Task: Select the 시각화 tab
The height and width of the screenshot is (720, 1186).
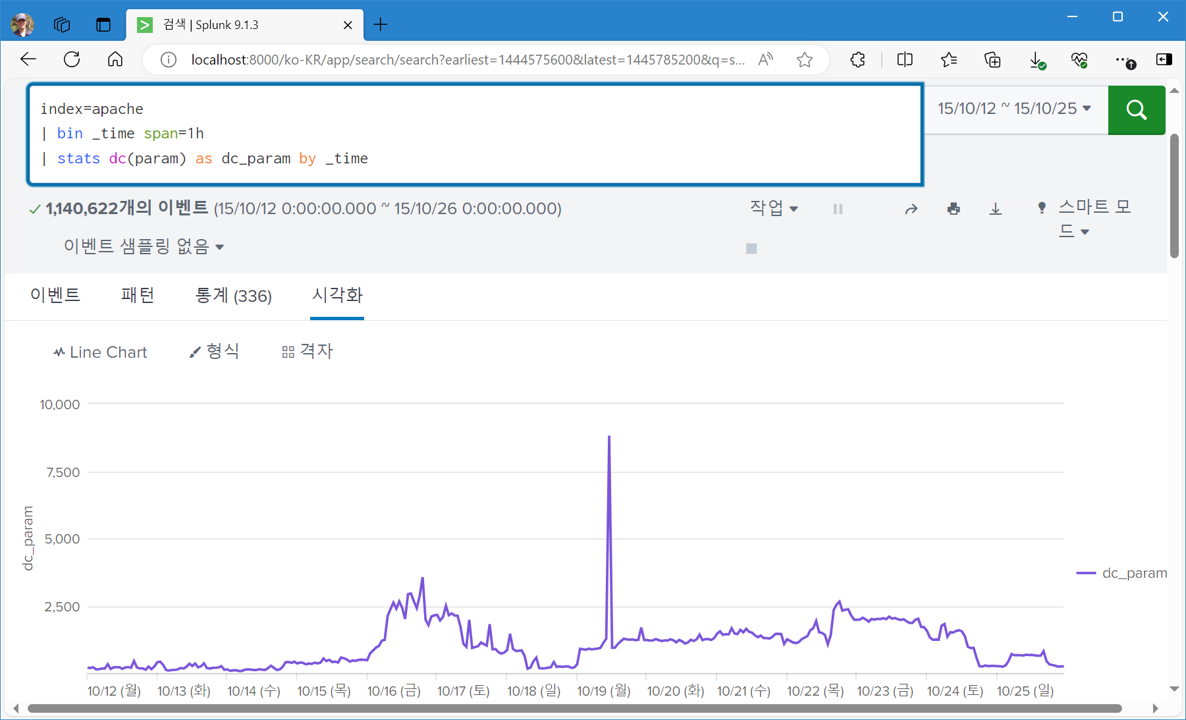Action: (337, 296)
